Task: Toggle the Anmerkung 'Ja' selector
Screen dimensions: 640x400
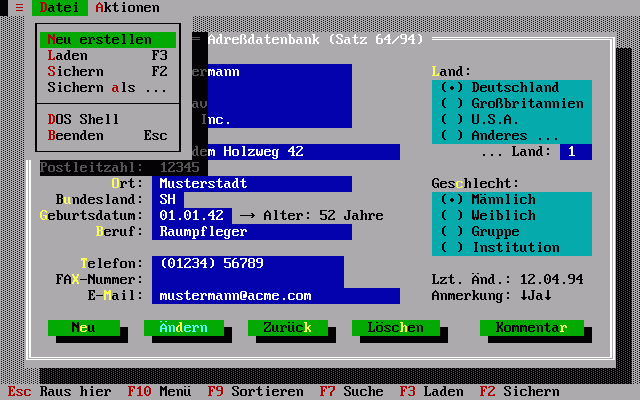Action: [x=535, y=296]
